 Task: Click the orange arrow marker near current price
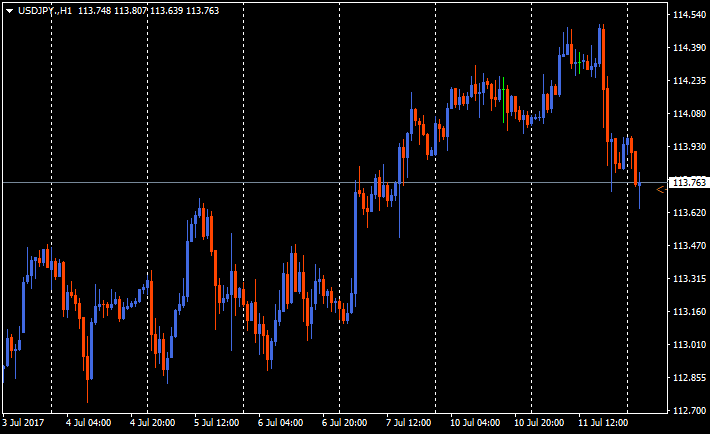click(x=661, y=190)
